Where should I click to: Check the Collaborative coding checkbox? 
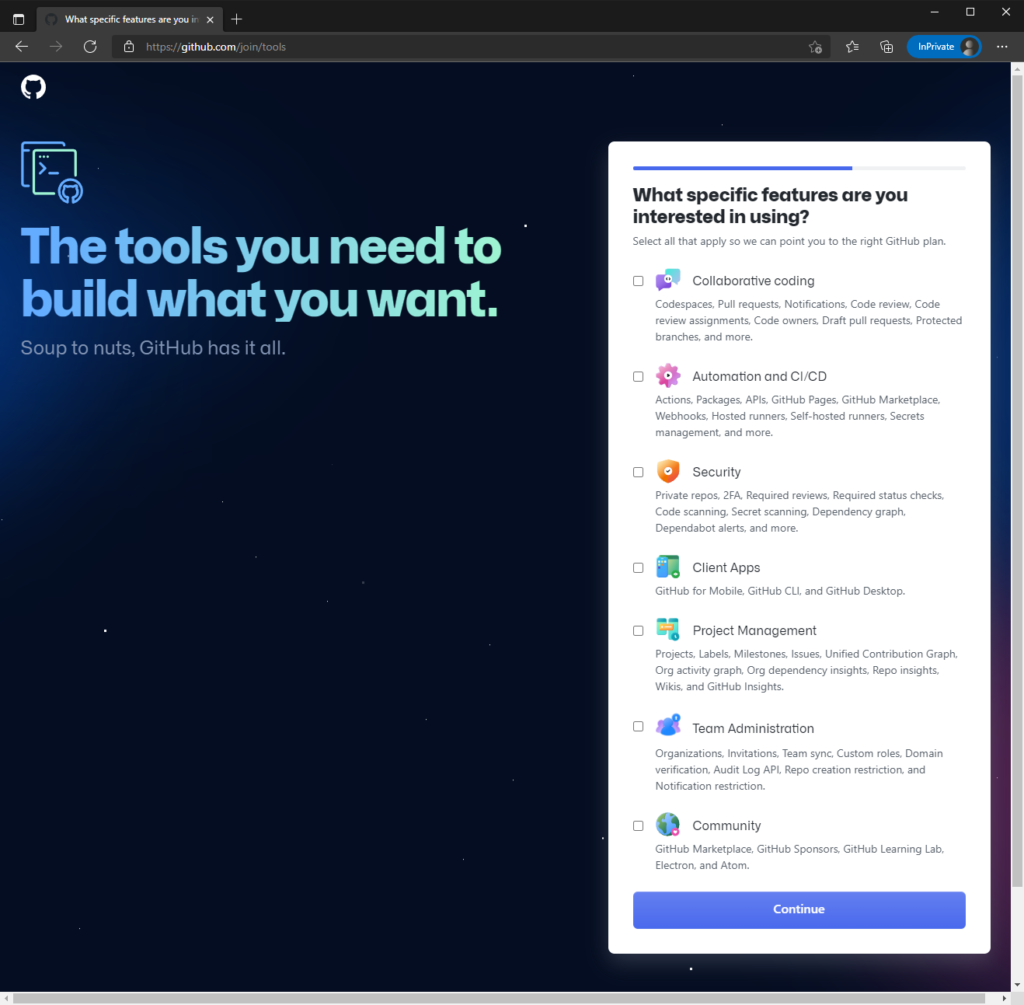pyautogui.click(x=638, y=281)
